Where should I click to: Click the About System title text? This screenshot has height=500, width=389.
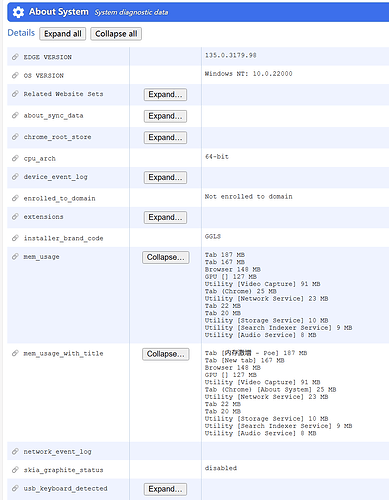tap(59, 12)
